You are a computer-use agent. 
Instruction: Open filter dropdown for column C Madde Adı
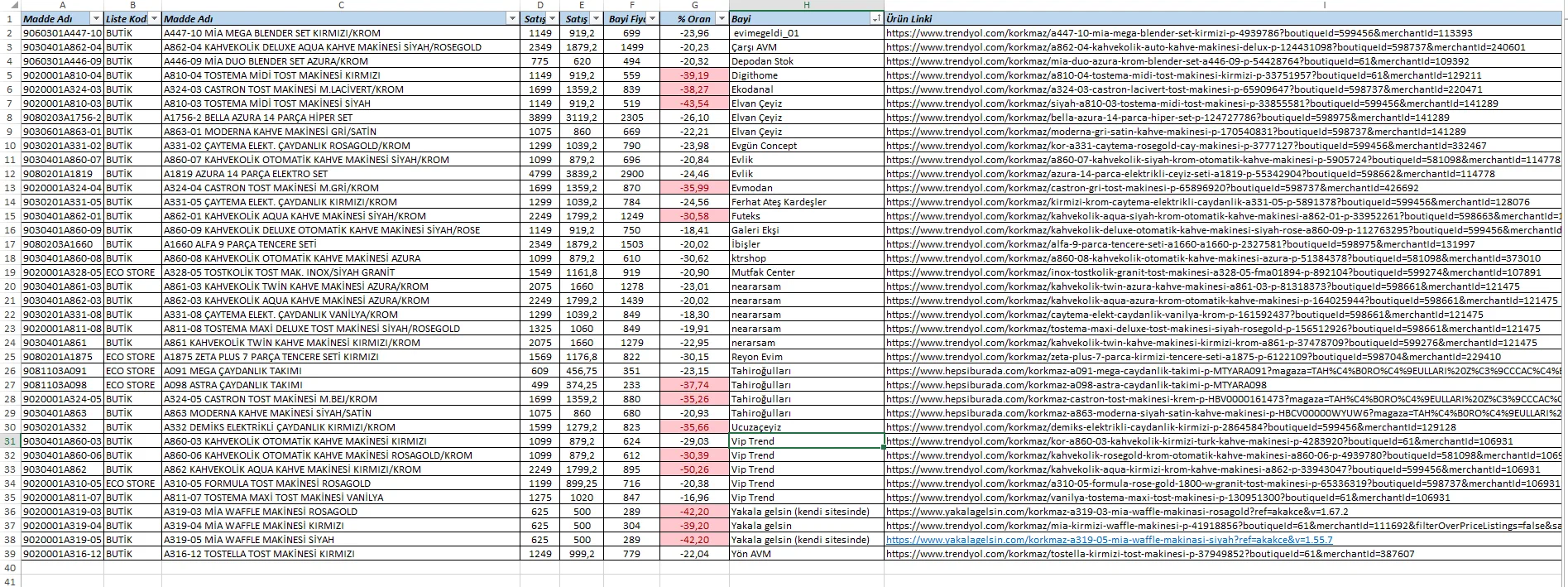[x=513, y=18]
